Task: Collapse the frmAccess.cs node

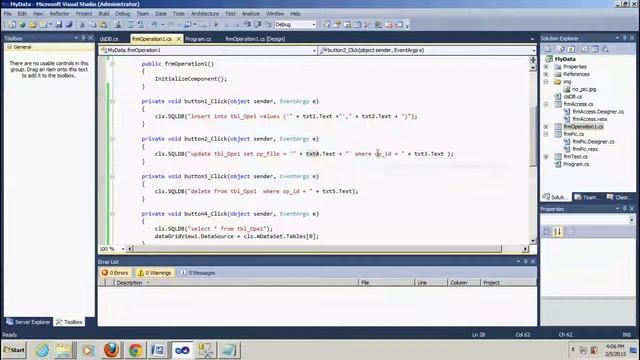Action: [x=546, y=104]
